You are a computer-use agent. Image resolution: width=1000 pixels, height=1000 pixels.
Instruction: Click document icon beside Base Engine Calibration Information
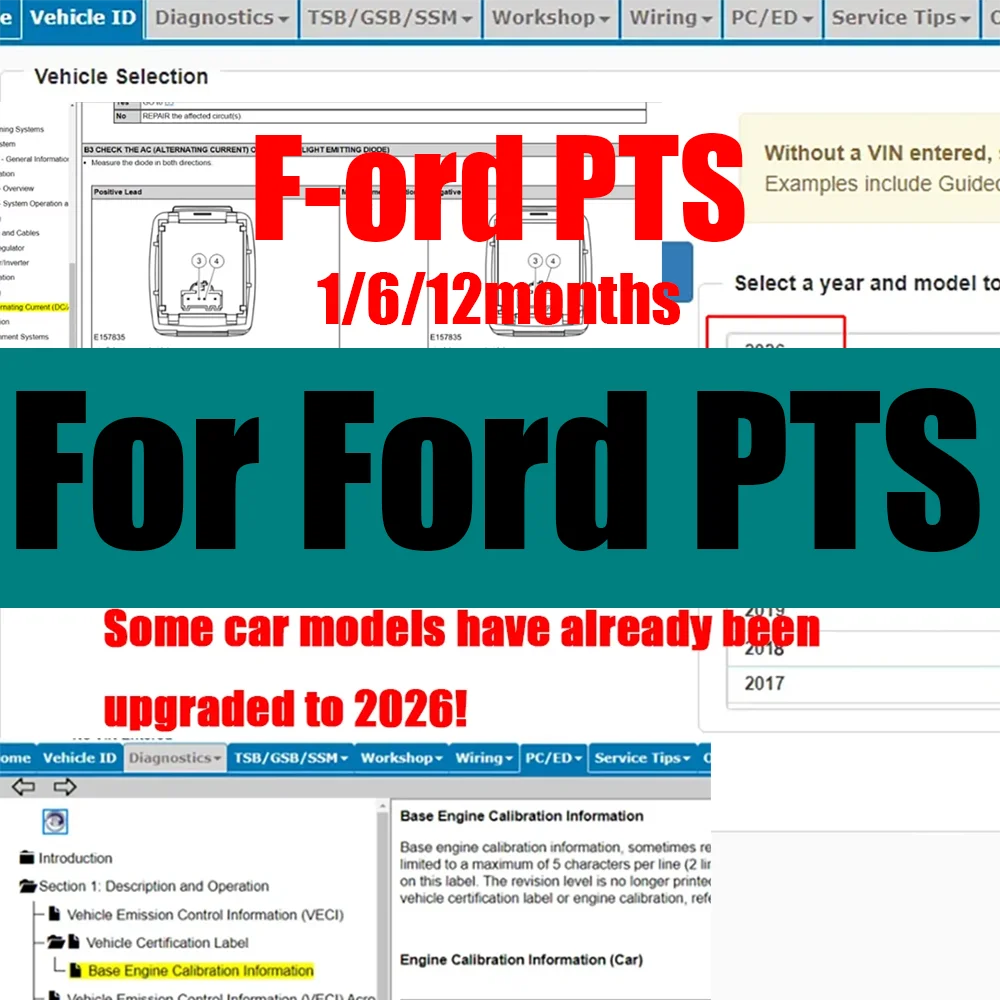pos(76,970)
